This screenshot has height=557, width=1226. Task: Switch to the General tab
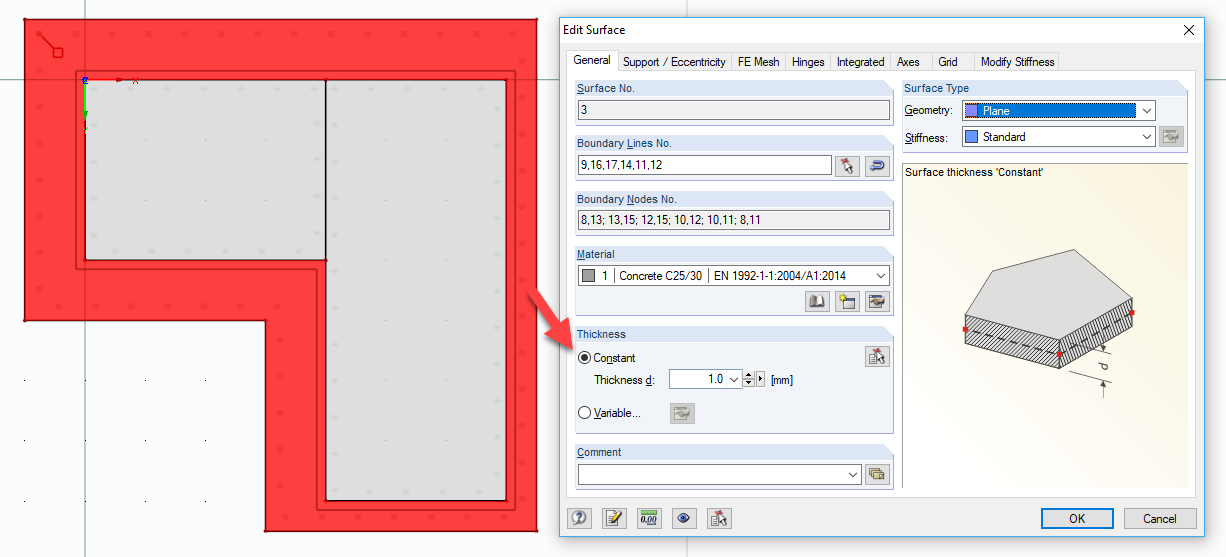click(x=592, y=60)
